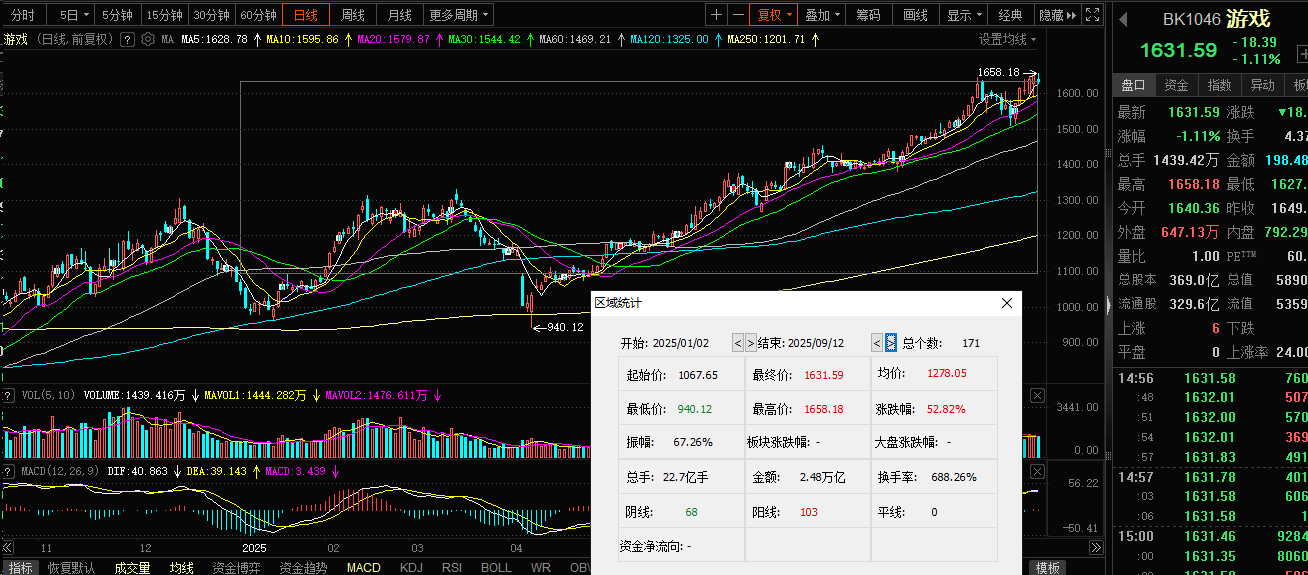Close the 区域统计 dialog
1308x575 pixels.
(x=1007, y=303)
